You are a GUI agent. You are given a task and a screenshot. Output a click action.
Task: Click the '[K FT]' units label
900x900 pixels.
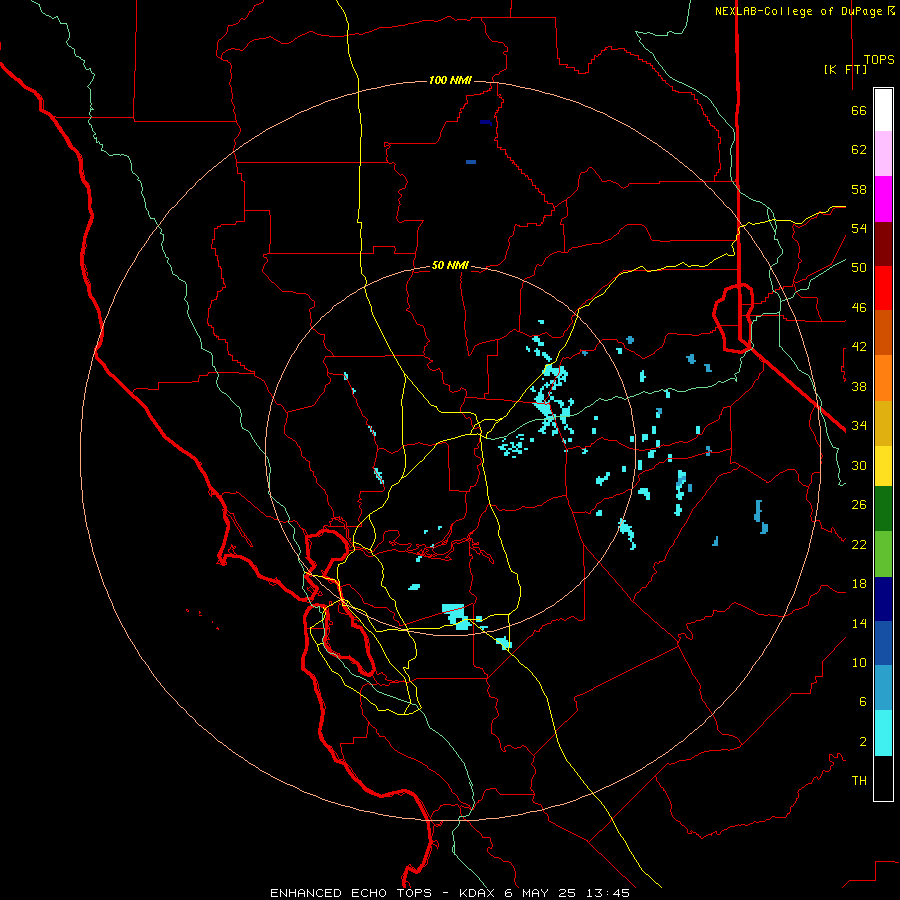coord(845,69)
